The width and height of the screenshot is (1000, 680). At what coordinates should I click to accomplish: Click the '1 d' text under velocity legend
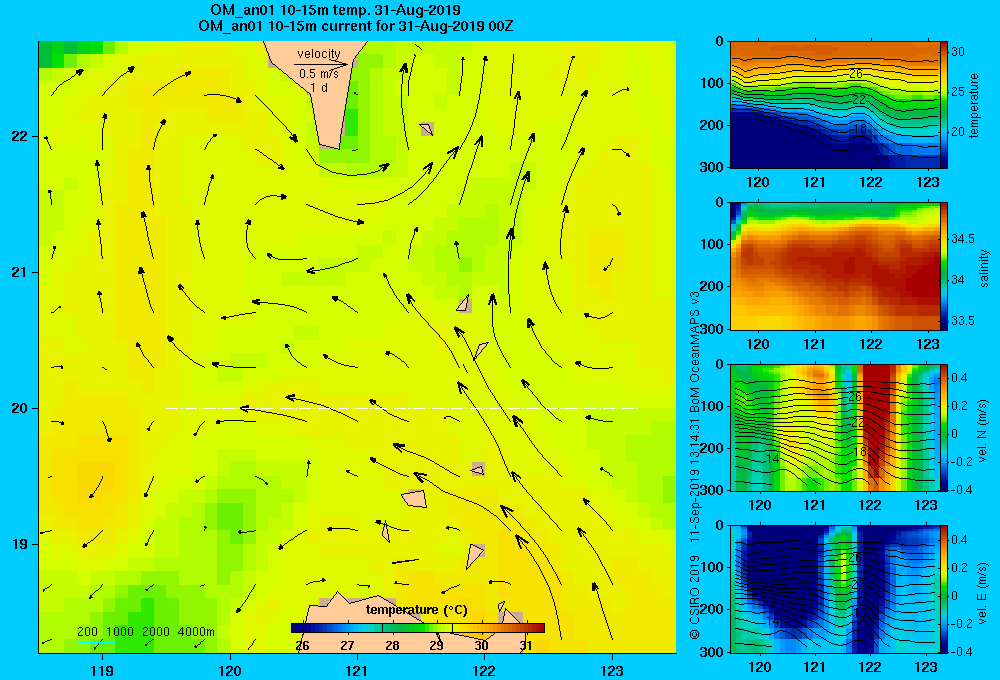point(319,87)
